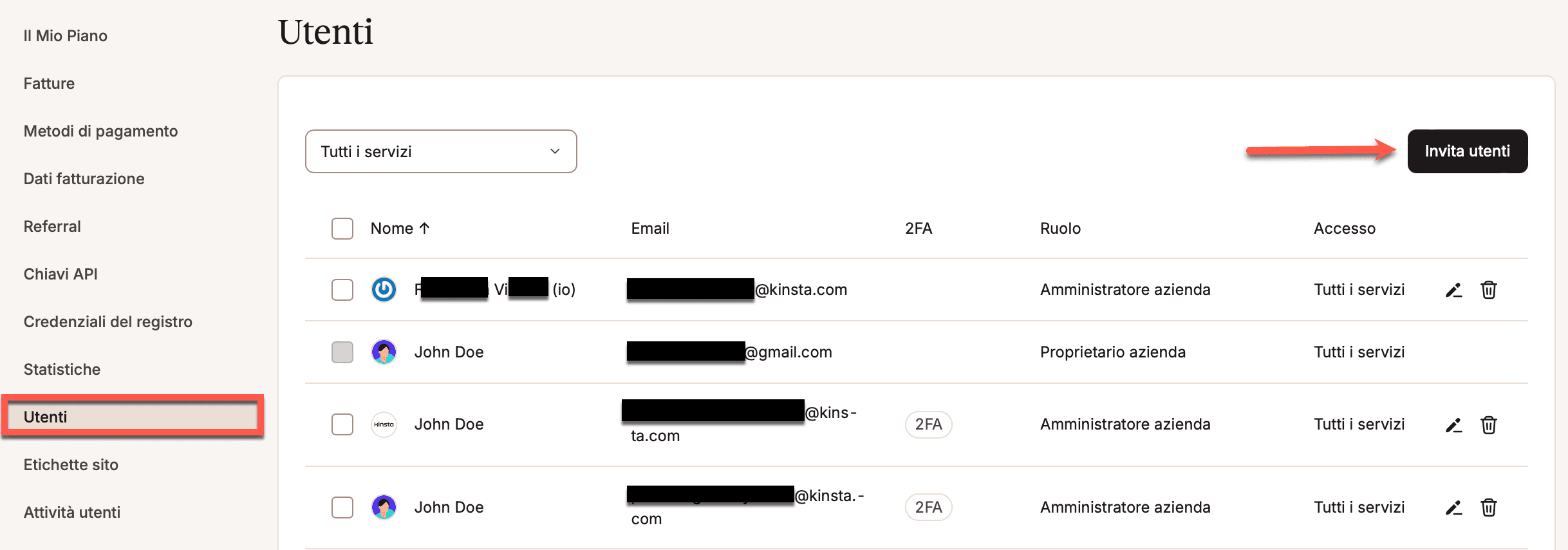Click the 2FA badge in the last row
The width and height of the screenshot is (1568, 550).
(x=928, y=507)
